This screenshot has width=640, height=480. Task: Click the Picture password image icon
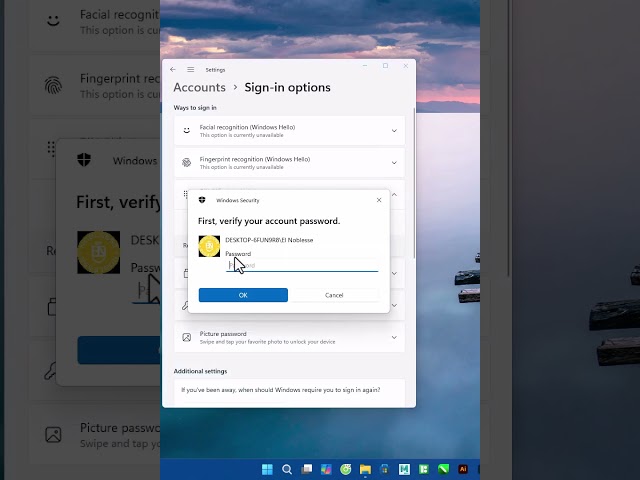point(187,337)
